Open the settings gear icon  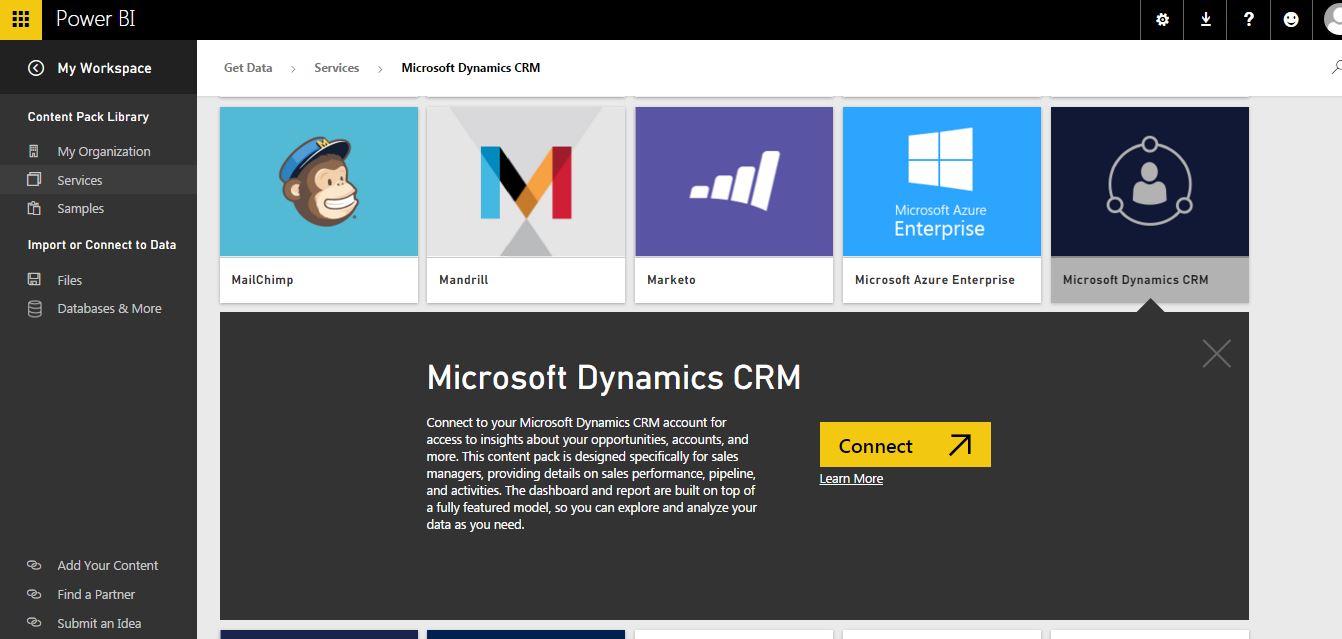click(x=1162, y=19)
